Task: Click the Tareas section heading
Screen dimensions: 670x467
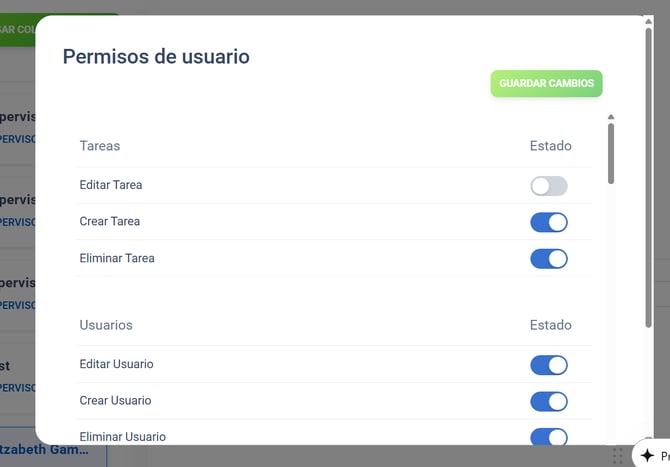Action: (x=99, y=146)
